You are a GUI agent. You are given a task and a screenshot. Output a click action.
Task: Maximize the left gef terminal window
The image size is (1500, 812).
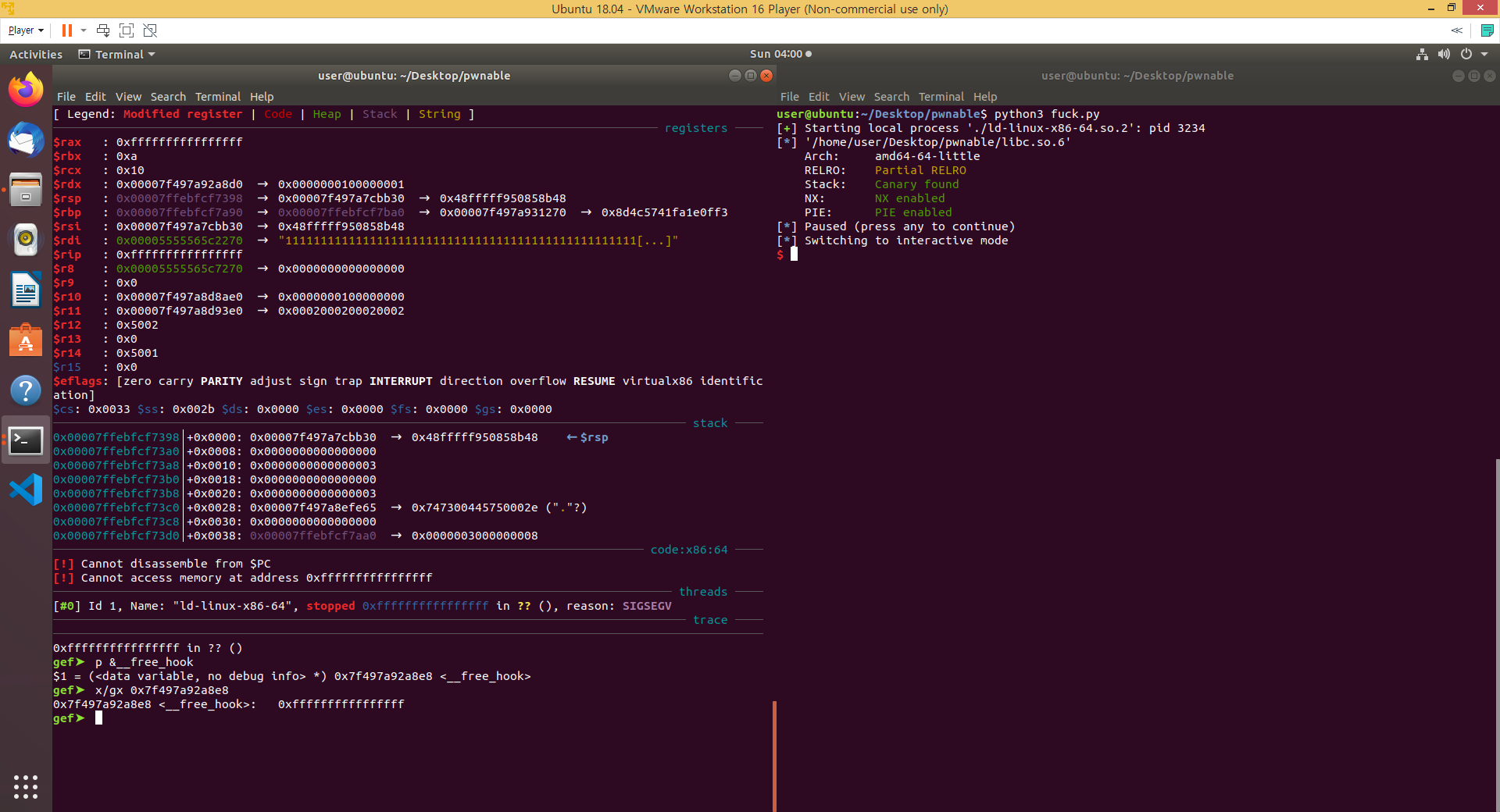[x=751, y=76]
